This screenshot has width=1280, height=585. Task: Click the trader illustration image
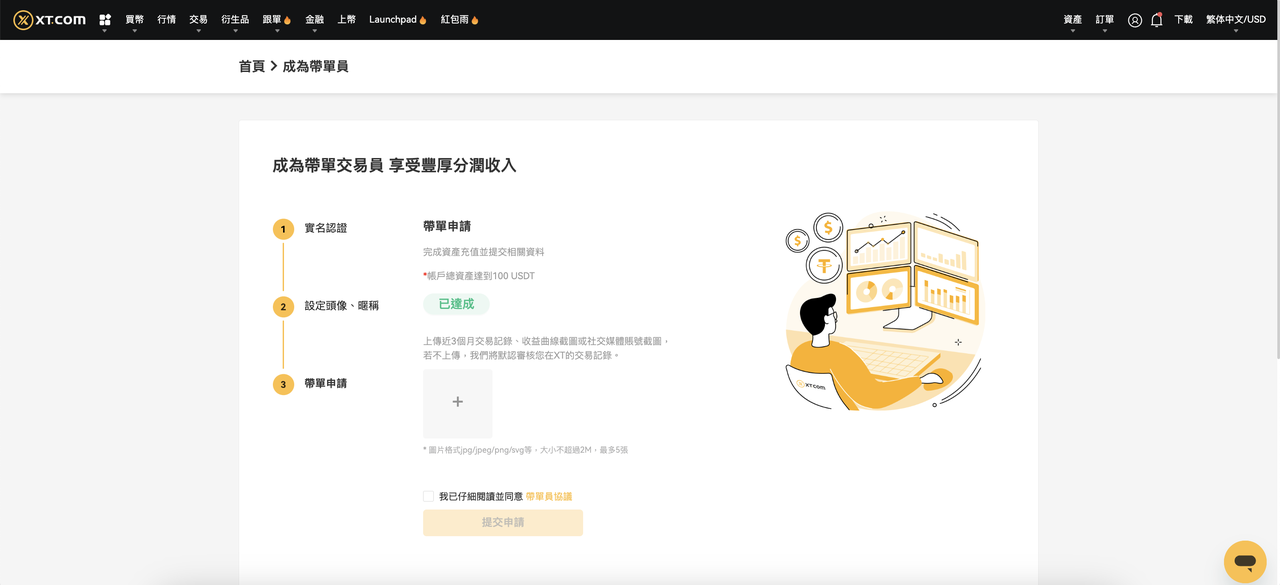[x=884, y=311]
